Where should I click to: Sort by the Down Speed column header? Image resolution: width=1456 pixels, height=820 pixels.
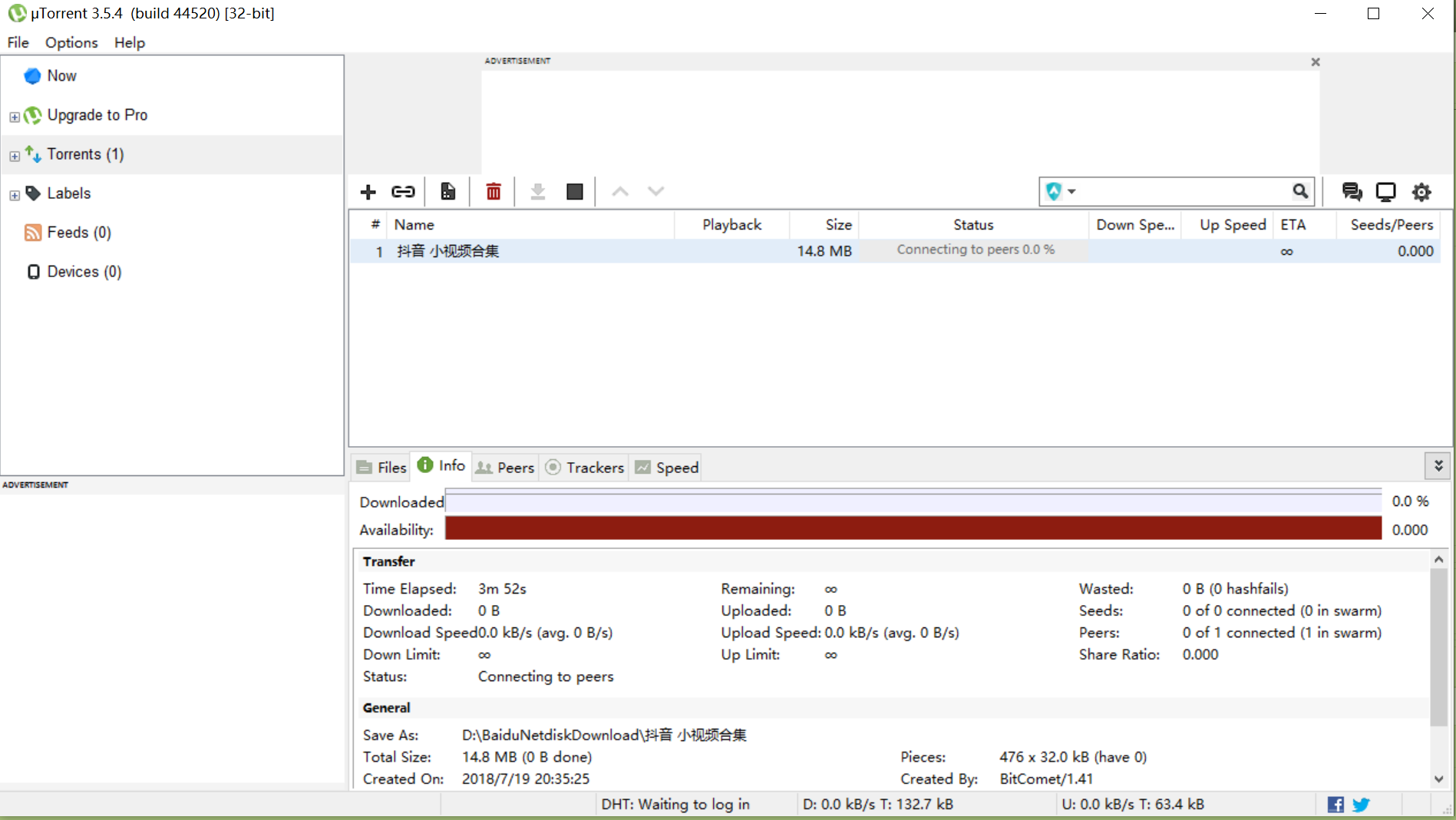(x=1135, y=225)
